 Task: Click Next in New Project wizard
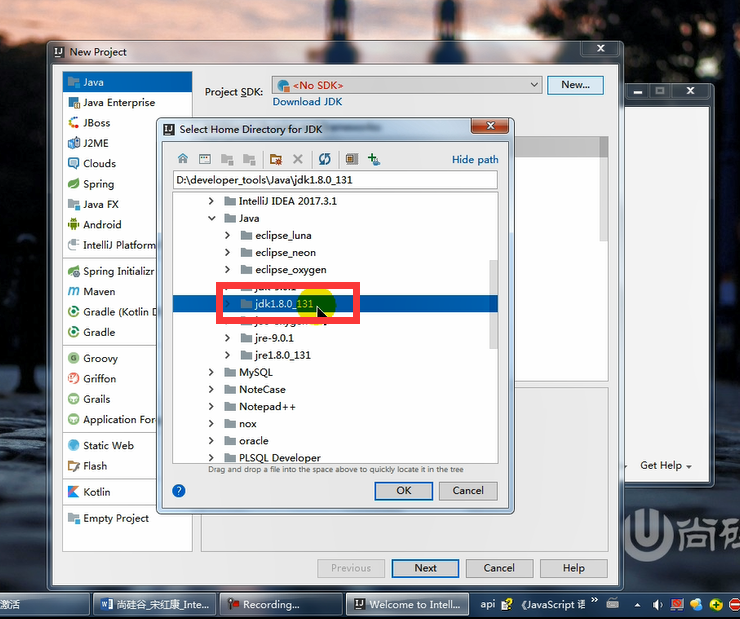pyautogui.click(x=425, y=568)
